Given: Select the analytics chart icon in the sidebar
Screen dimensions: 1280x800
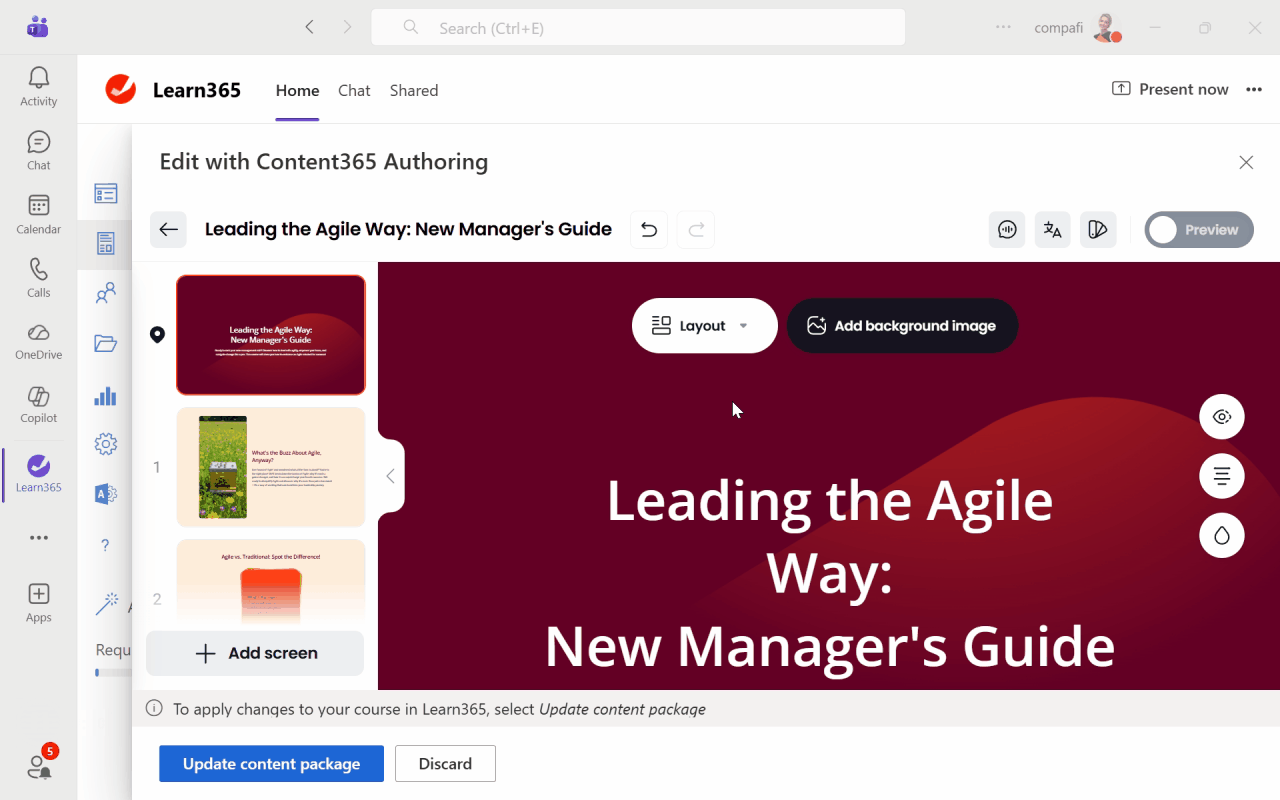Looking at the screenshot, I should click(x=105, y=396).
